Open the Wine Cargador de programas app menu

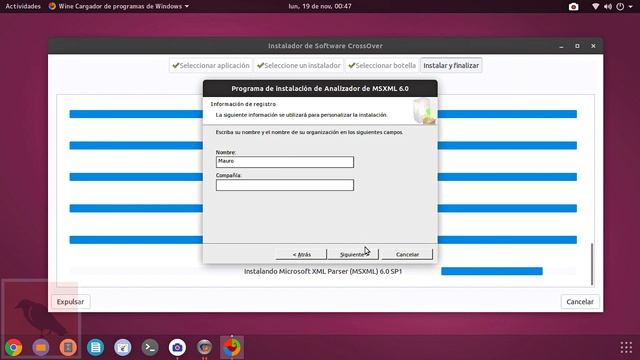(118, 6)
